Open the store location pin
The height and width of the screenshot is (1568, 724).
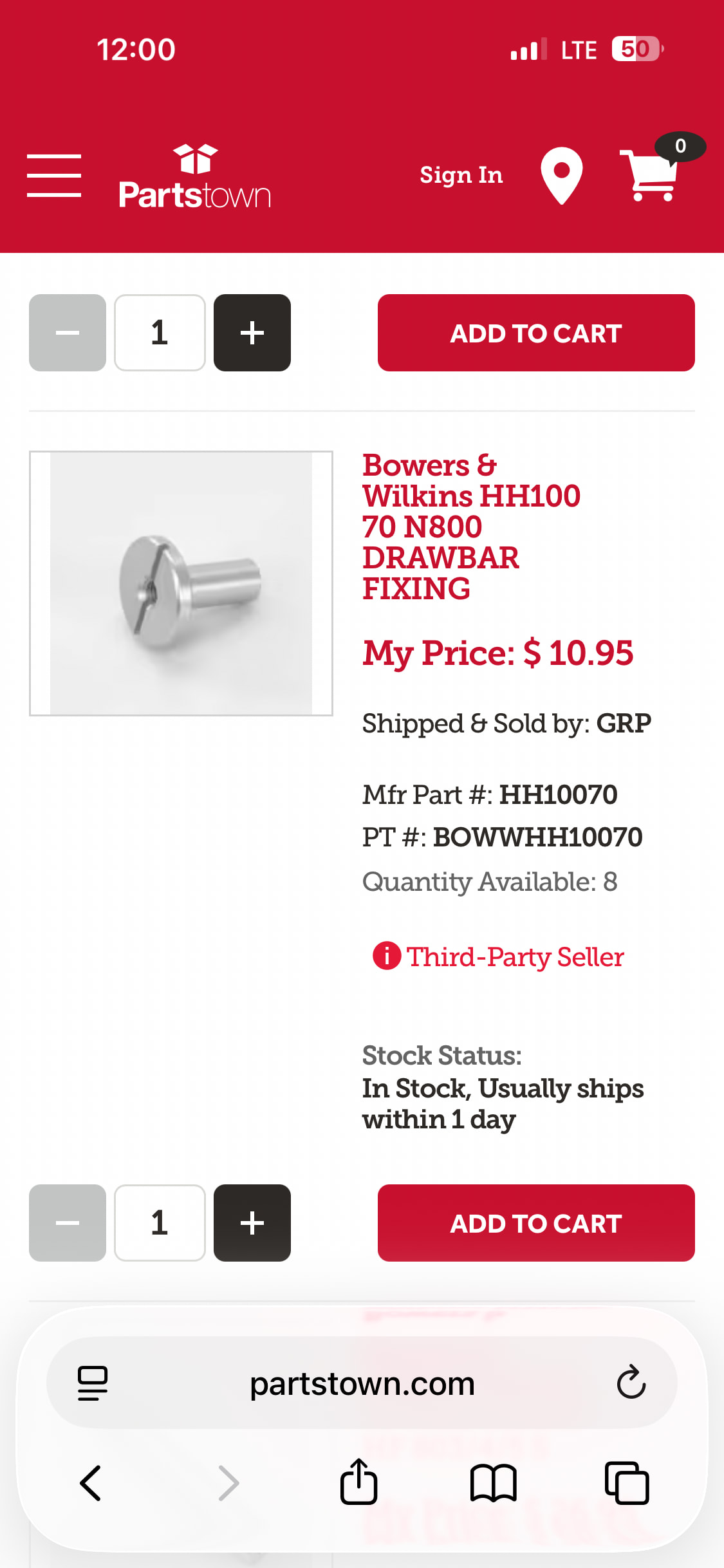pyautogui.click(x=561, y=175)
